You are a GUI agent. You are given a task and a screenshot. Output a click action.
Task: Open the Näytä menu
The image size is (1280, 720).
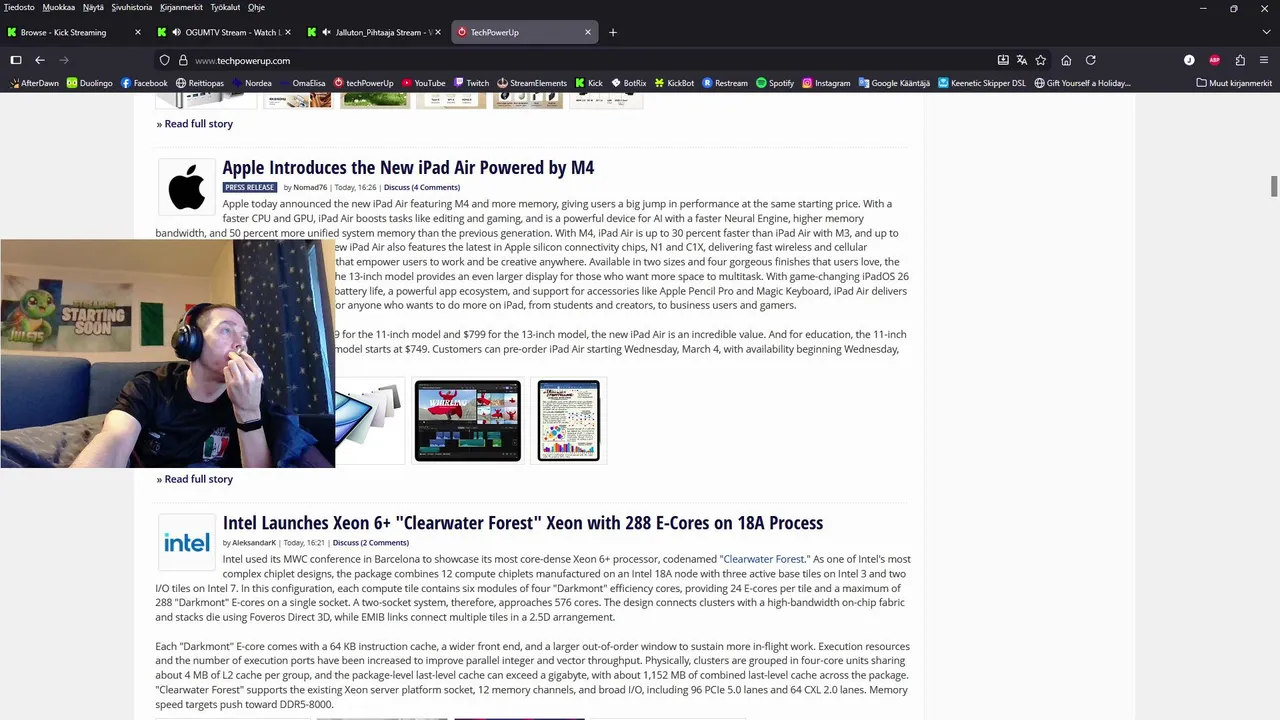click(93, 7)
